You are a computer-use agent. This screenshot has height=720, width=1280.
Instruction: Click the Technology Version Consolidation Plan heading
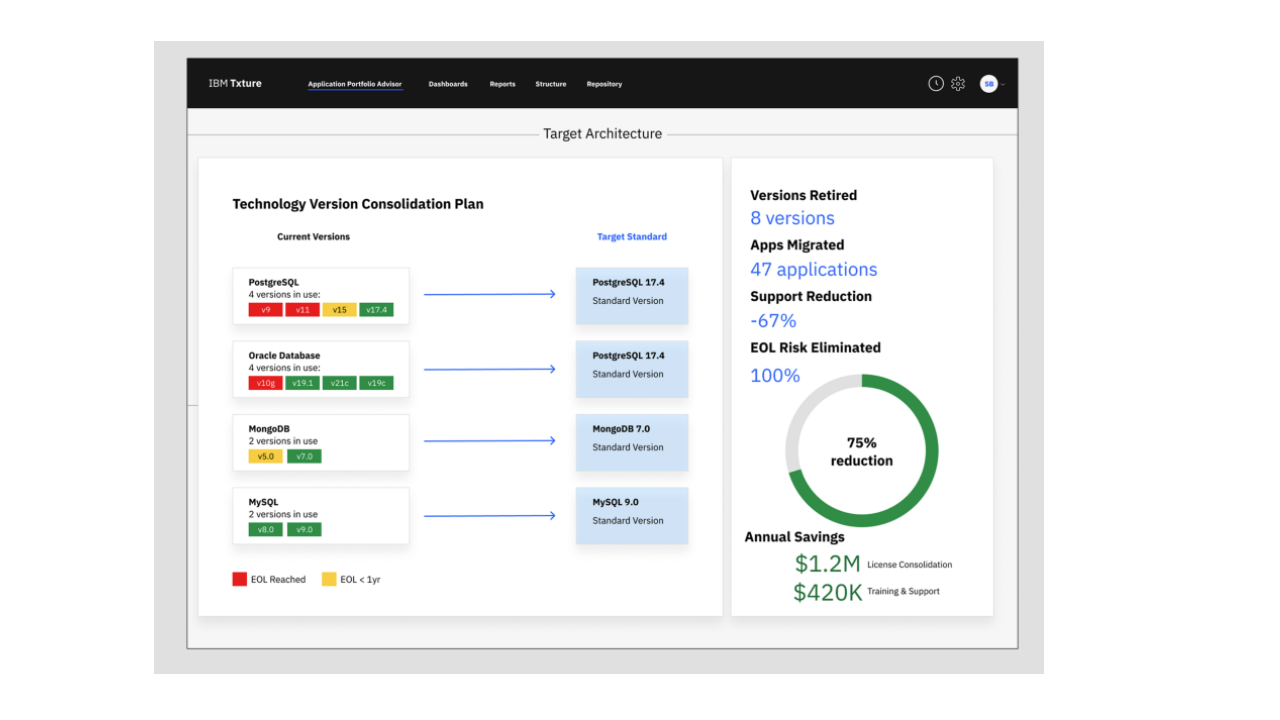click(x=358, y=204)
